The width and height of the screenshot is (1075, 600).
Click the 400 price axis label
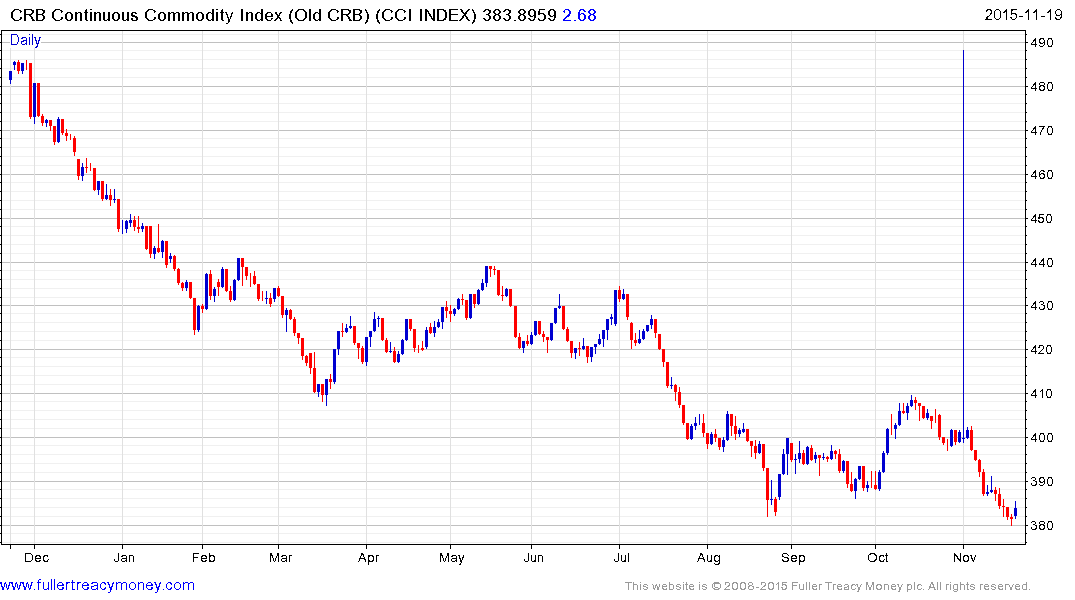pos(1042,437)
